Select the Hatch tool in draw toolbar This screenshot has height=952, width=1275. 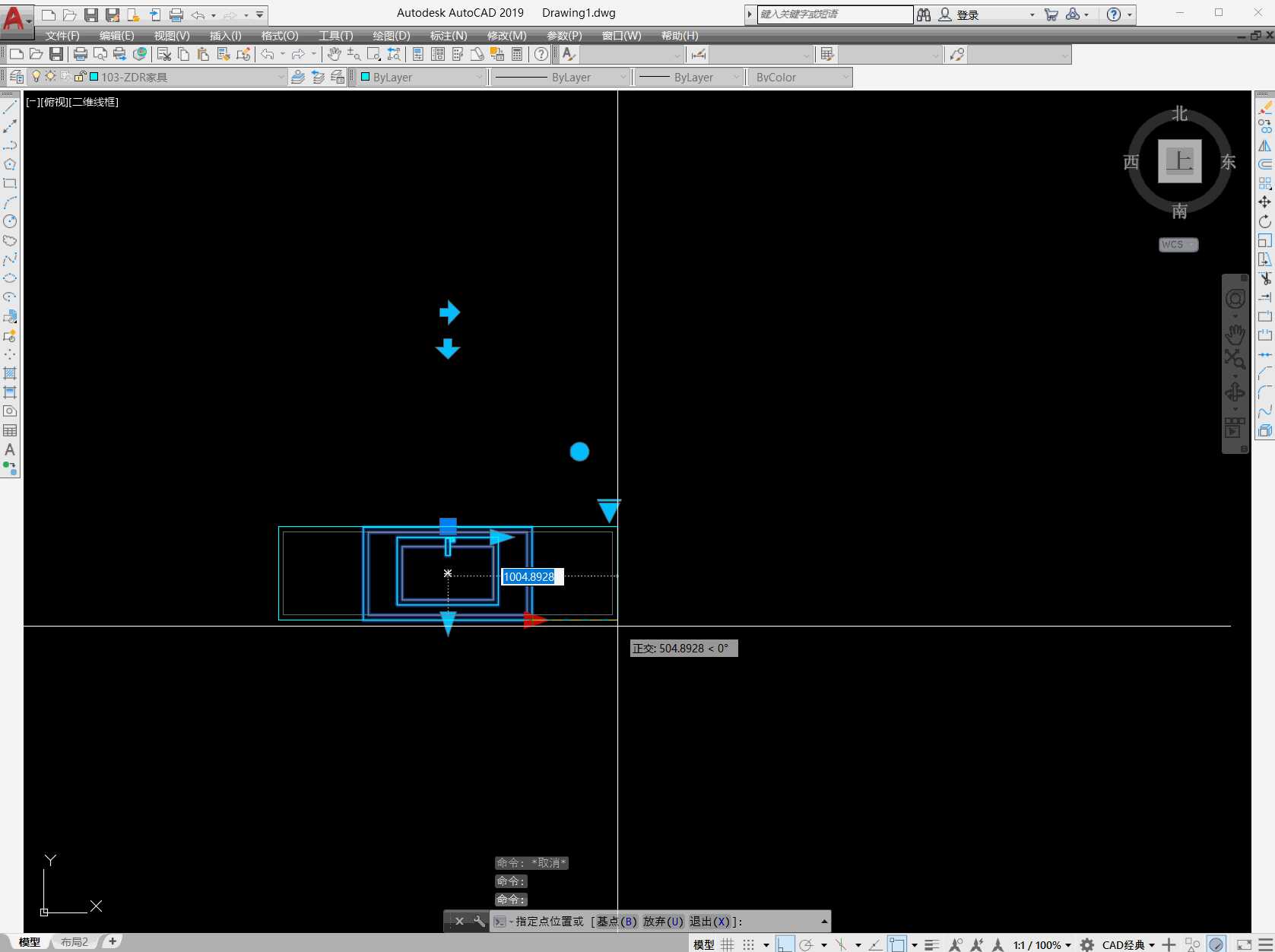10,373
